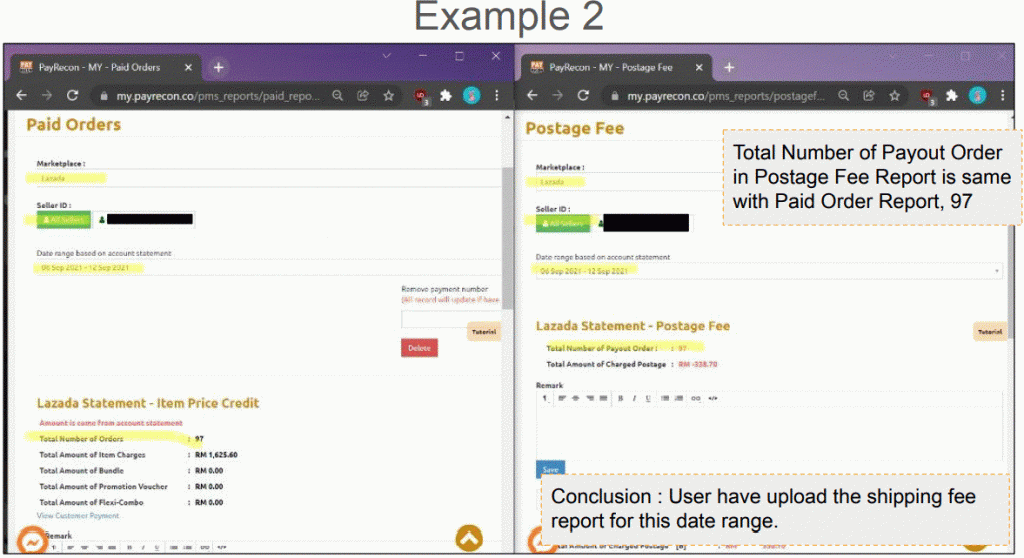This screenshot has width=1024, height=558.
Task: Insert unordered list in Postage Fee remark editor
Action: coord(665,398)
